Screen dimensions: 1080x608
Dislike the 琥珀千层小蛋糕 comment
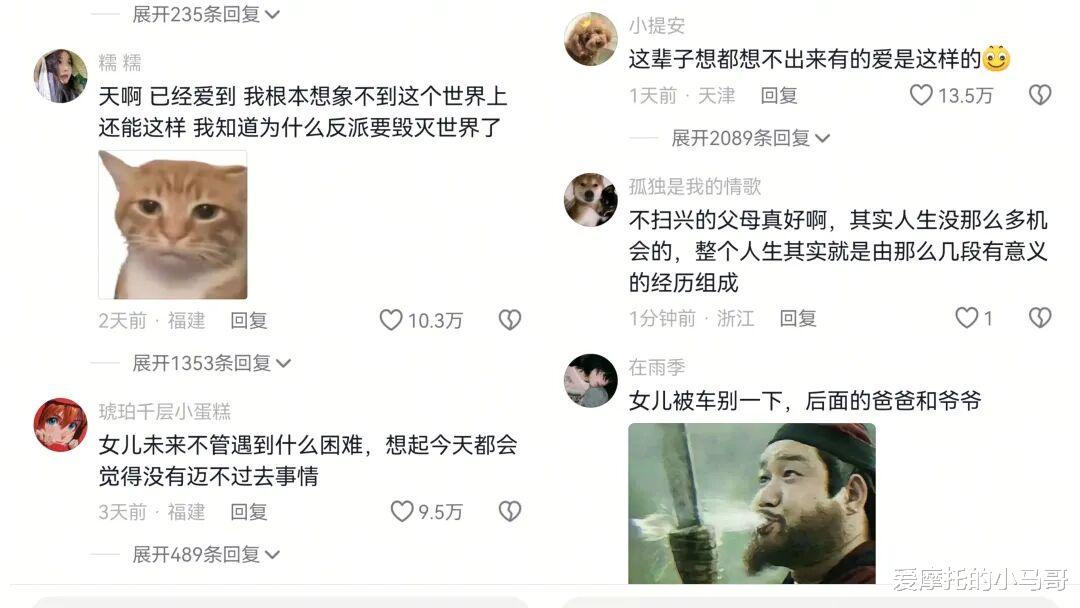pyautogui.click(x=510, y=512)
